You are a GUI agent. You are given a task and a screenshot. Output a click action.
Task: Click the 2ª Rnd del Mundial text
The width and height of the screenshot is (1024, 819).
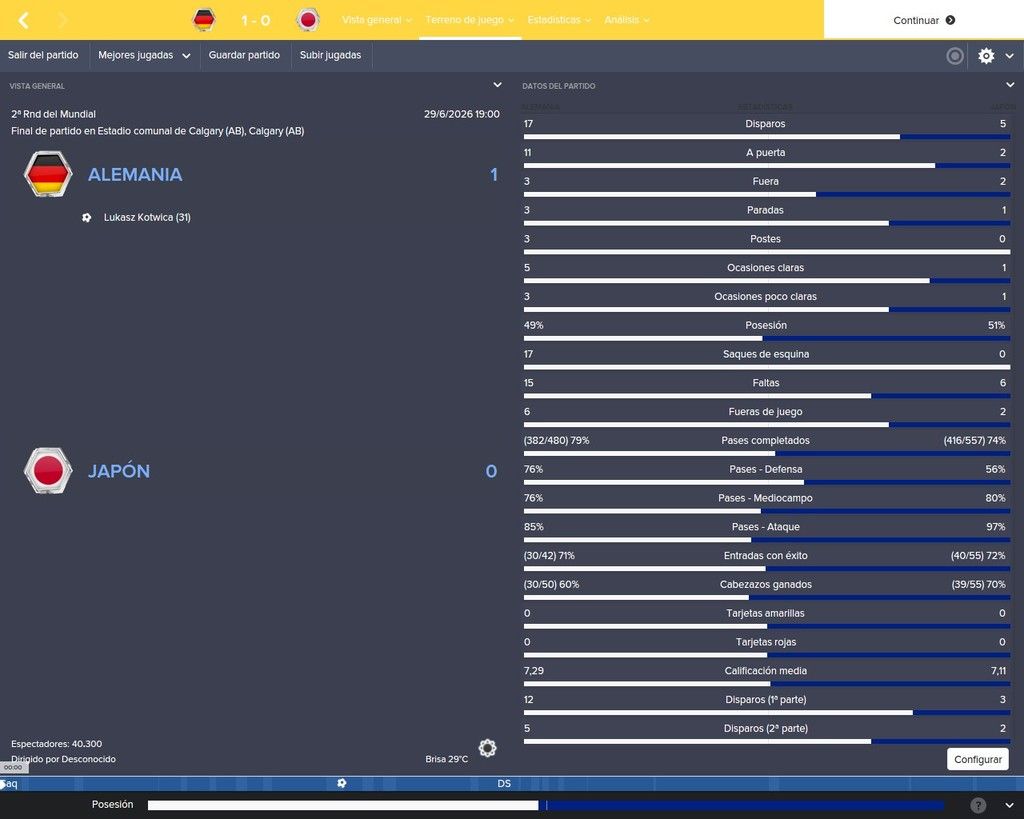54,114
